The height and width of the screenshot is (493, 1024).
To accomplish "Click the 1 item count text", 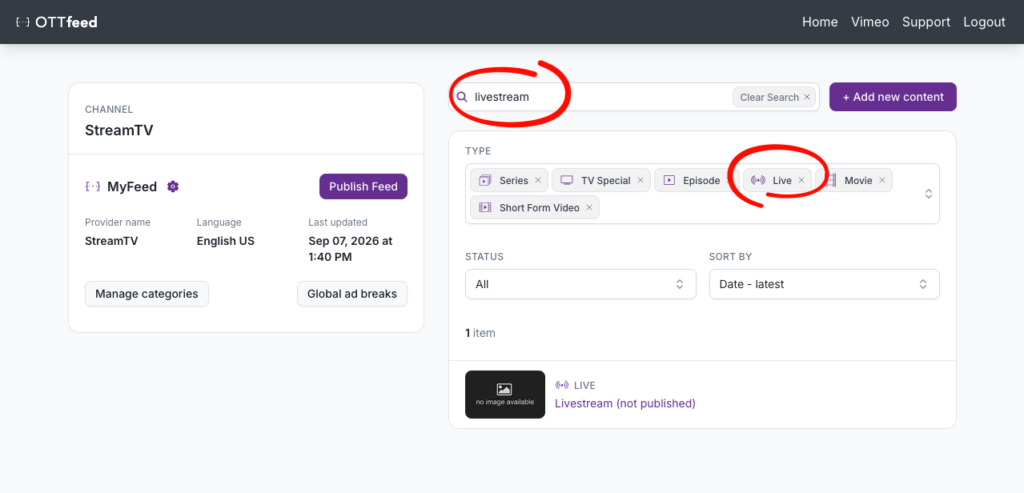I will click(x=480, y=333).
